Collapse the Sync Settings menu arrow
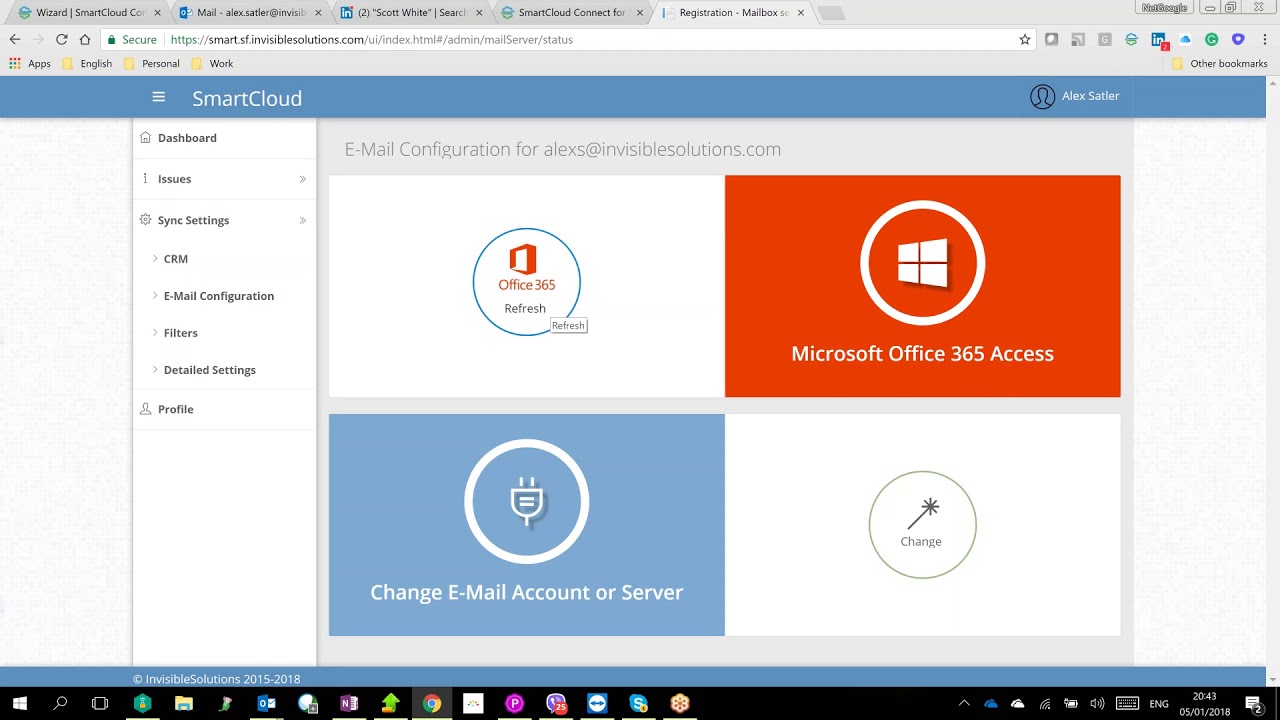Image resolution: width=1280 pixels, height=720 pixels. click(302, 220)
